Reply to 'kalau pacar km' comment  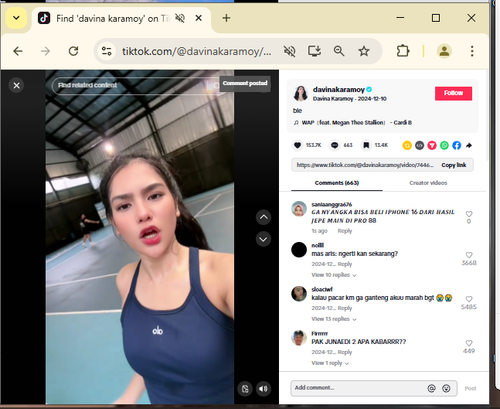[x=345, y=308]
